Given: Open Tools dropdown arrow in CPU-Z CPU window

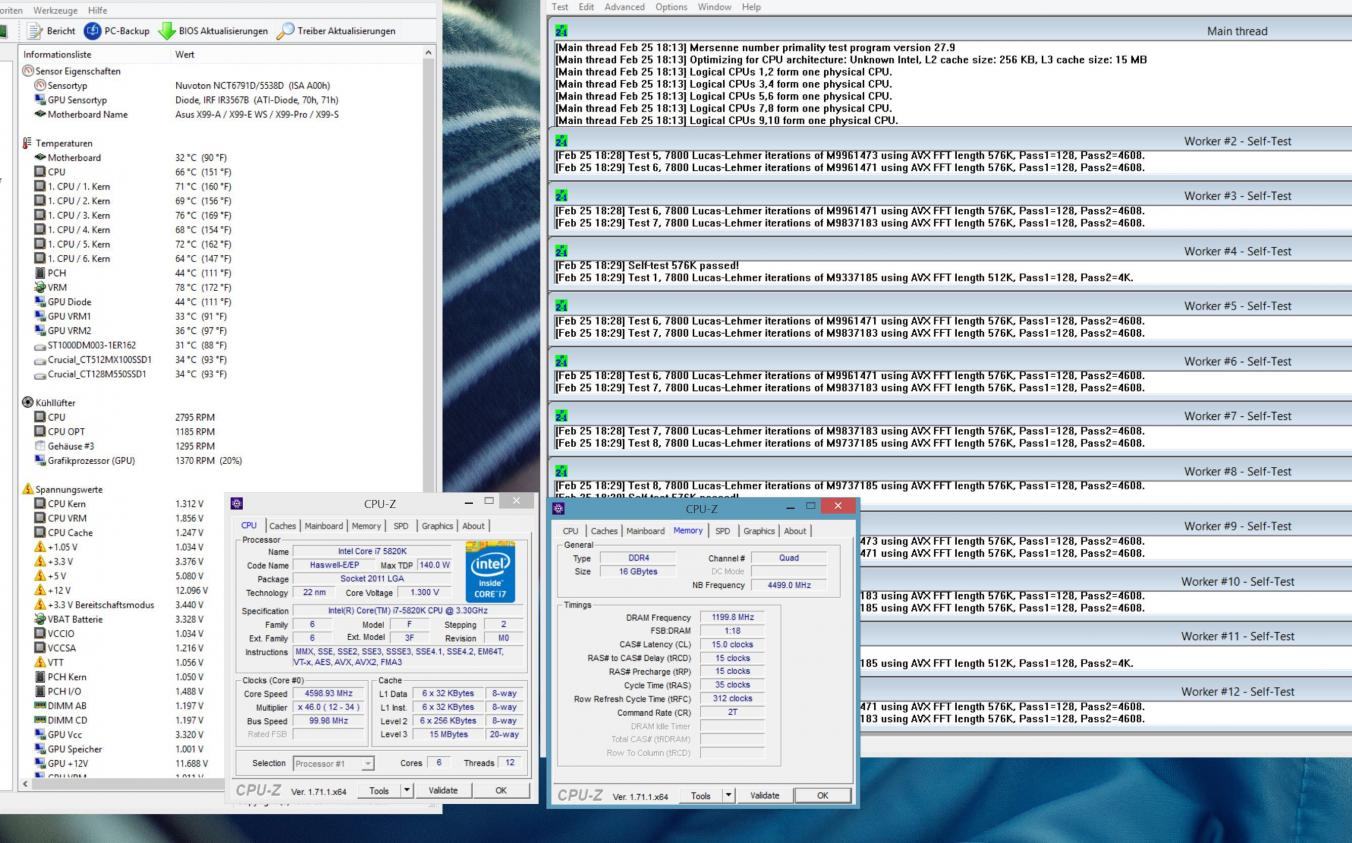Looking at the screenshot, I should tap(406, 790).
